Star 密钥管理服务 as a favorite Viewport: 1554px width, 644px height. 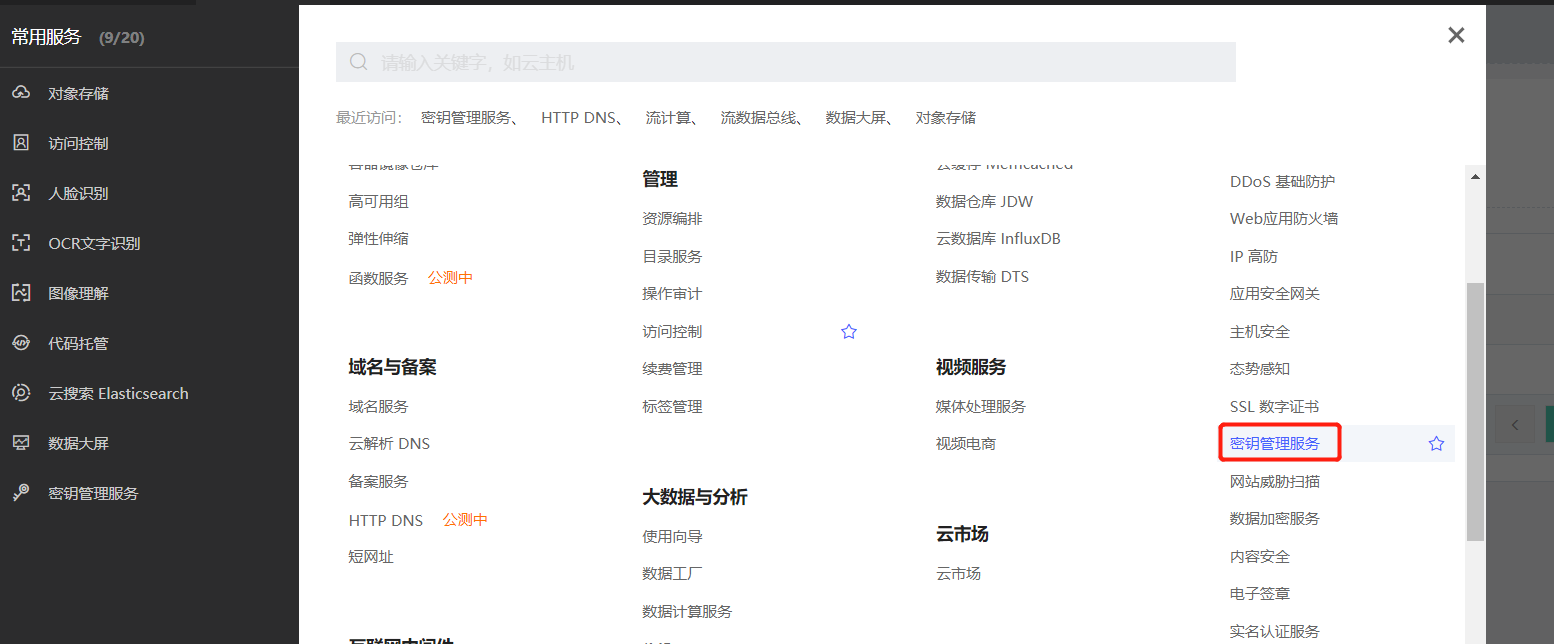pos(1436,442)
